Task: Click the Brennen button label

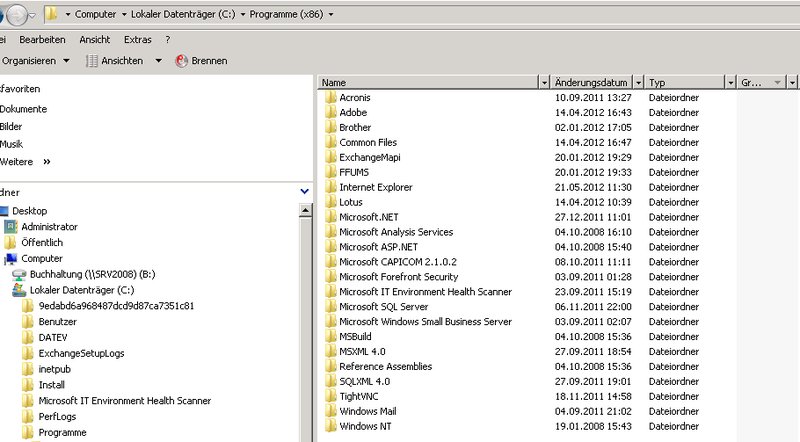Action: click(x=209, y=61)
